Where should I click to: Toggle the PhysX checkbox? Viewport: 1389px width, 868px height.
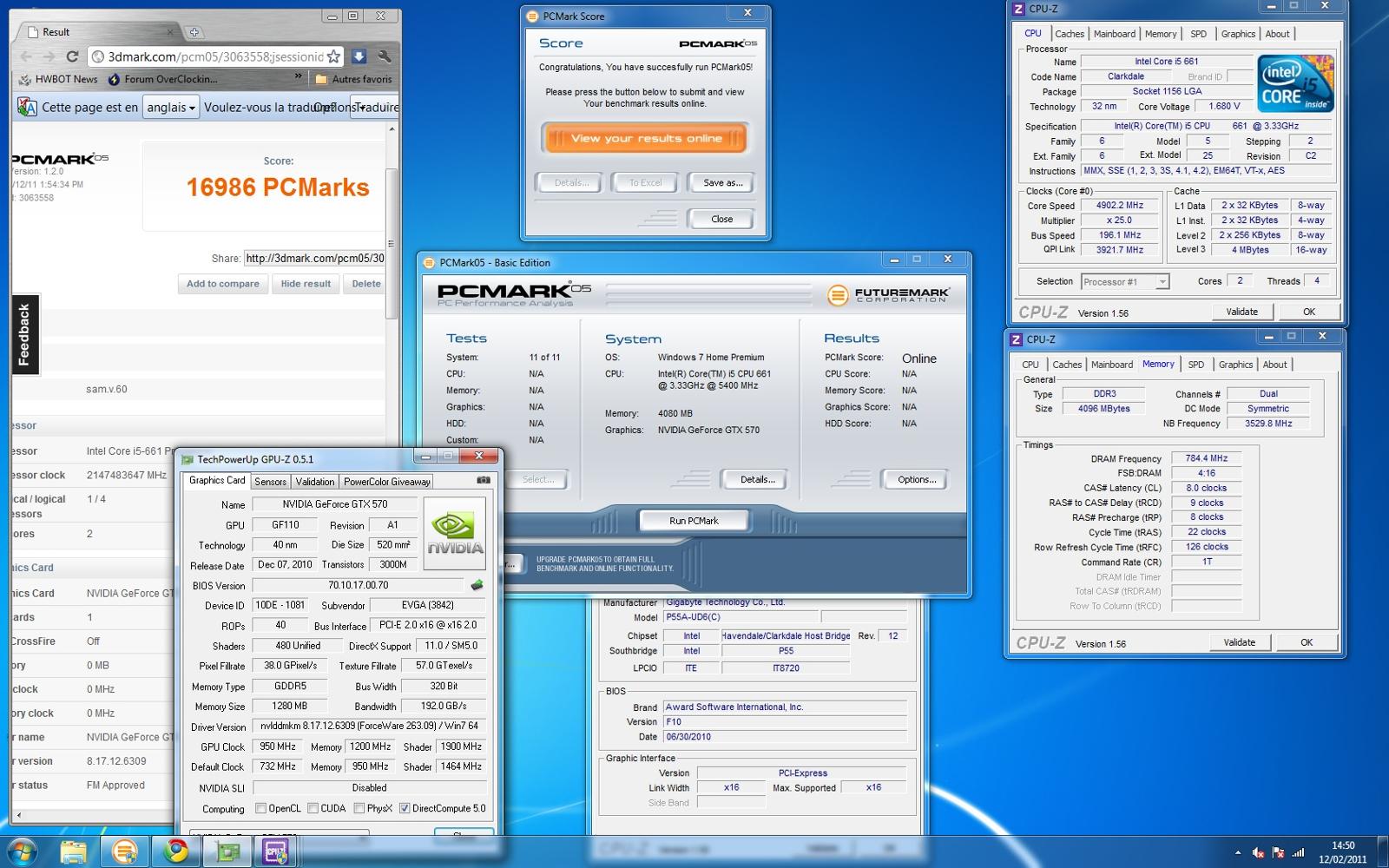click(359, 808)
